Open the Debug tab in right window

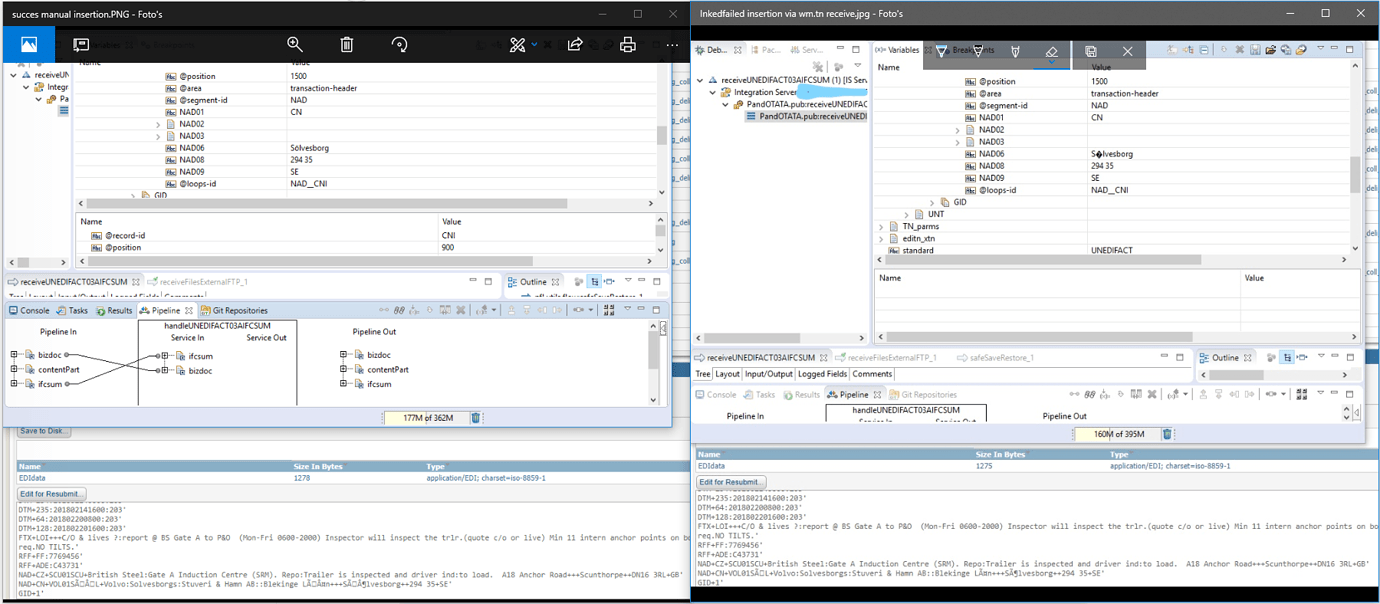716,49
